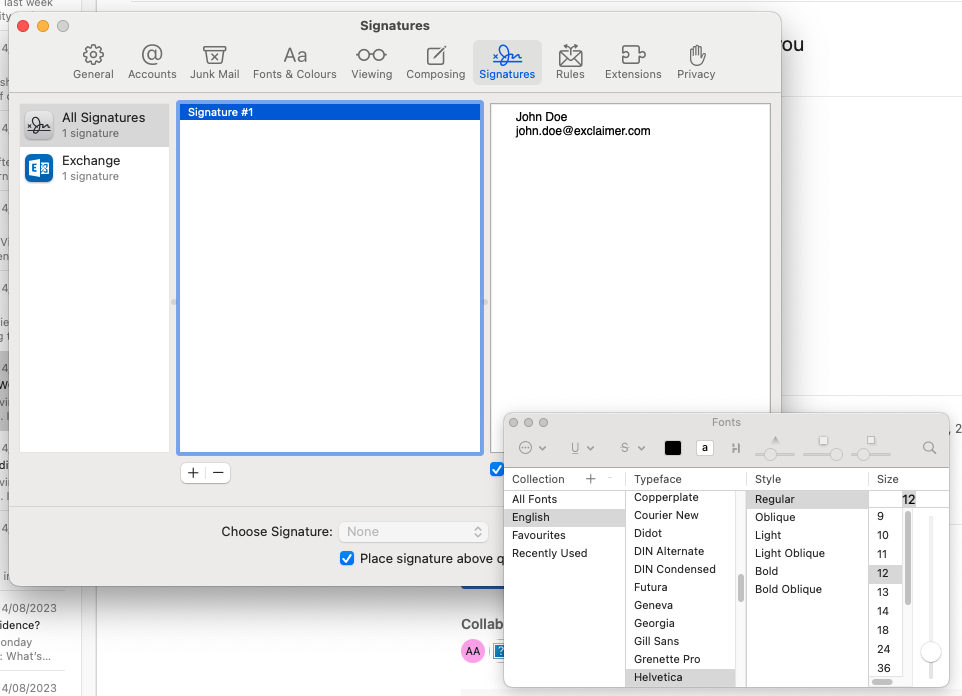The height and width of the screenshot is (696, 962).
Task: Open General preferences pane
Action: 93,61
